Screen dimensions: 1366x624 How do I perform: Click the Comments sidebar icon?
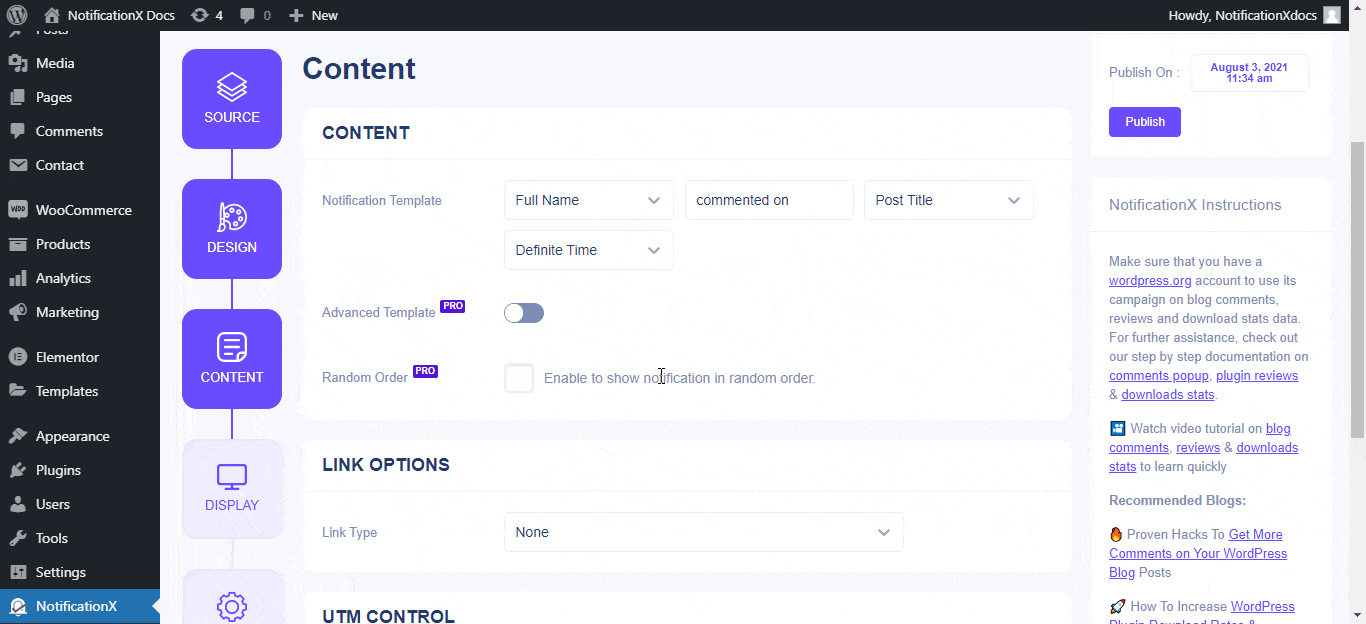click(17, 131)
